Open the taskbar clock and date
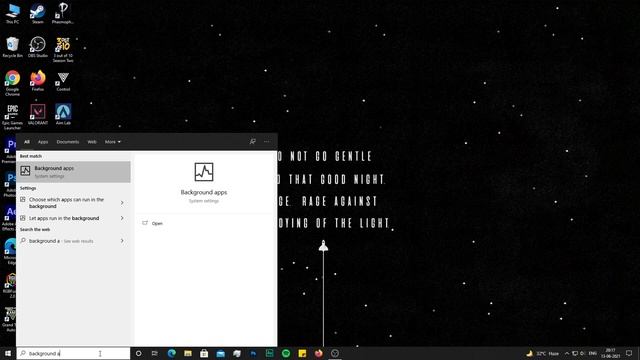The image size is (640, 360). point(611,353)
